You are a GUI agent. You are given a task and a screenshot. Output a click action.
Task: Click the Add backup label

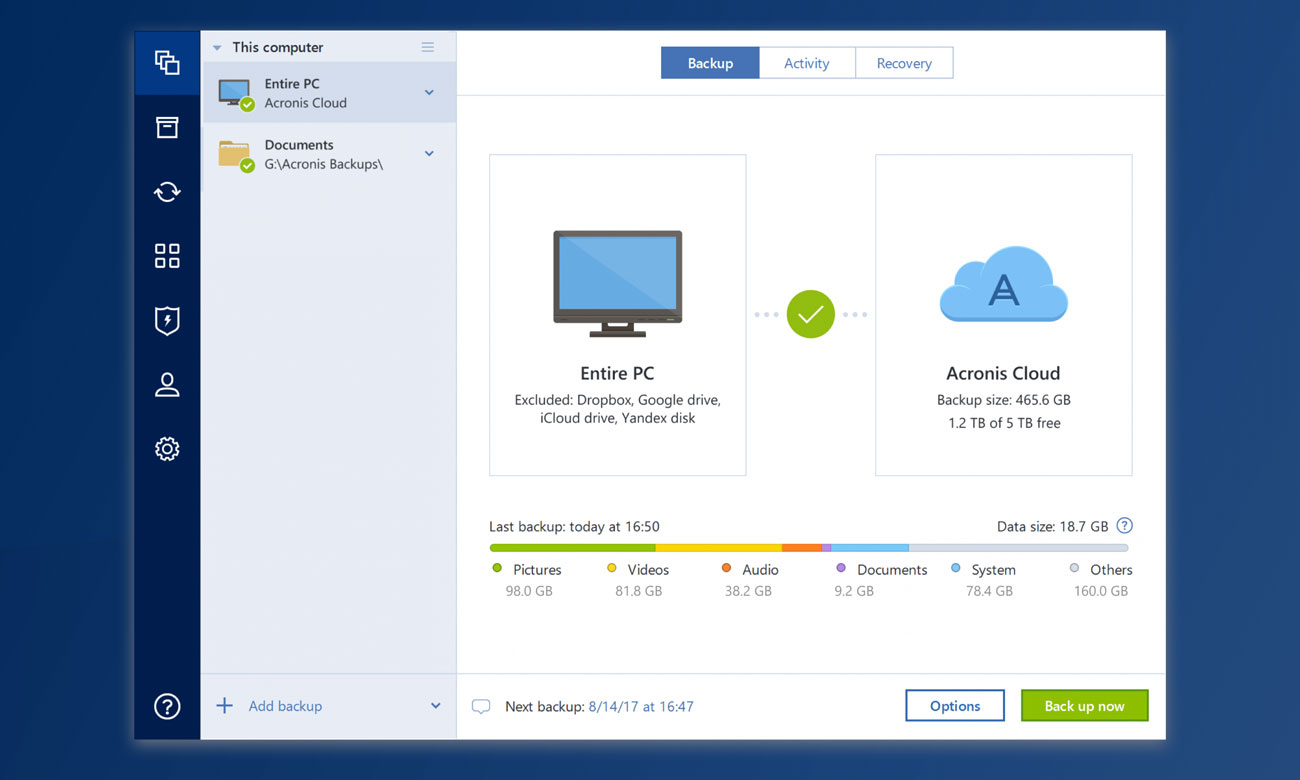tap(285, 706)
